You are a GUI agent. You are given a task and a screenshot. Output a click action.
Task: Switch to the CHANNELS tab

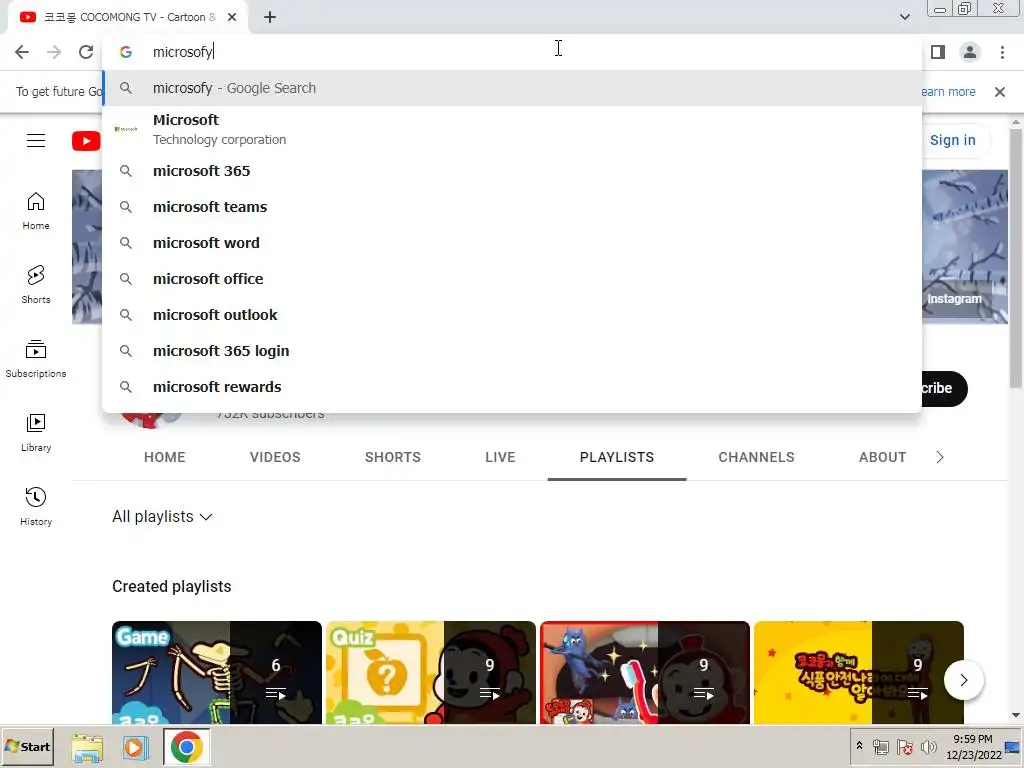[x=756, y=457]
